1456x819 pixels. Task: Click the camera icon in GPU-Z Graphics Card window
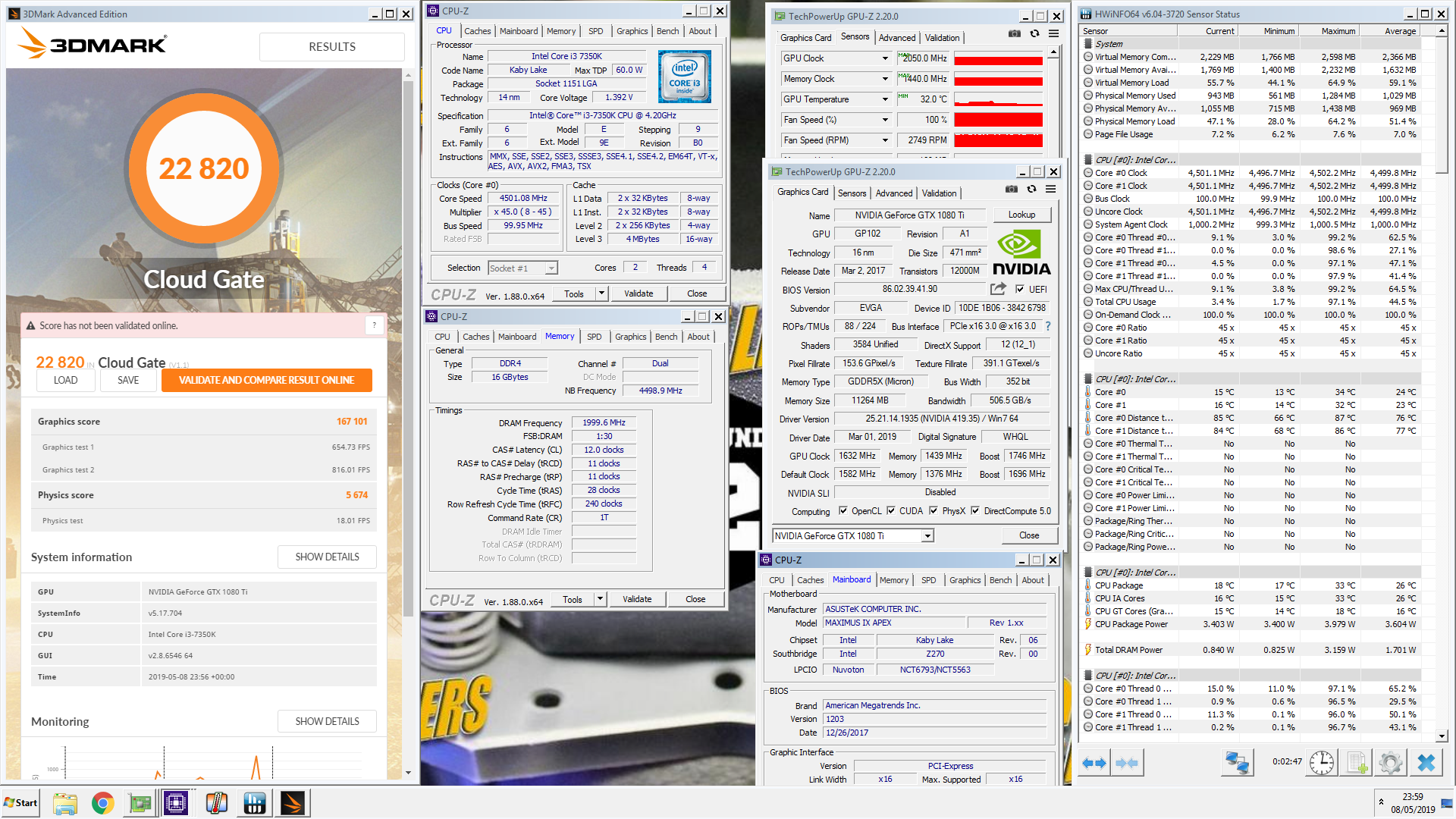[1011, 189]
